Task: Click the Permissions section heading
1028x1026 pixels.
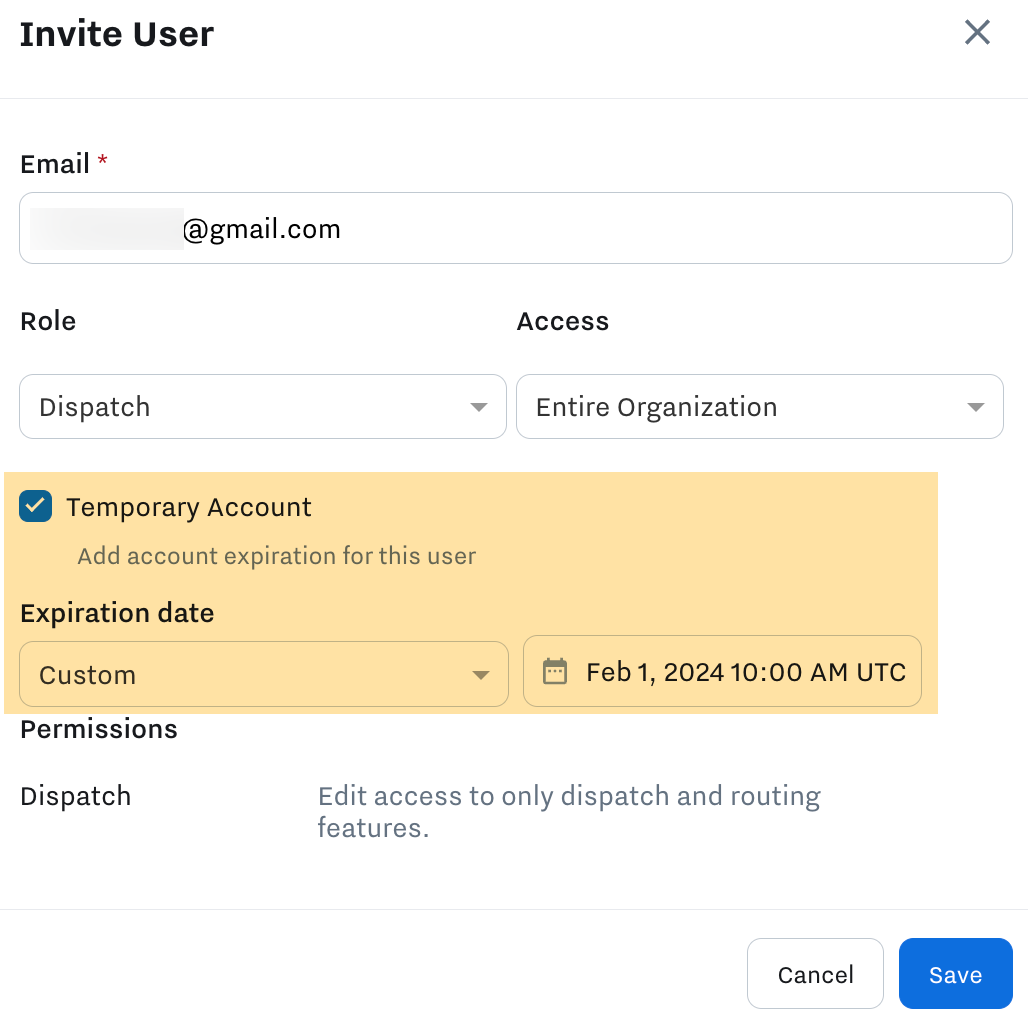Action: tap(99, 729)
